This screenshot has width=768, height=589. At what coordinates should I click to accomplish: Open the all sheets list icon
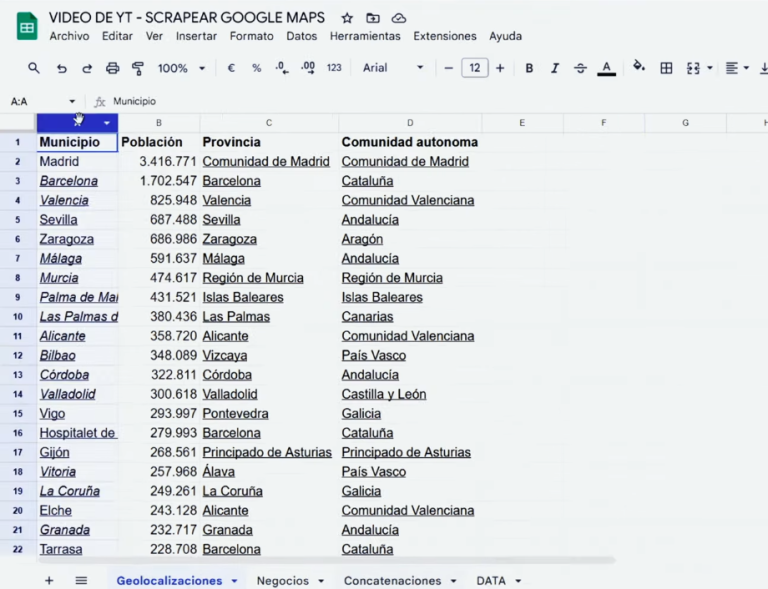coord(81,580)
